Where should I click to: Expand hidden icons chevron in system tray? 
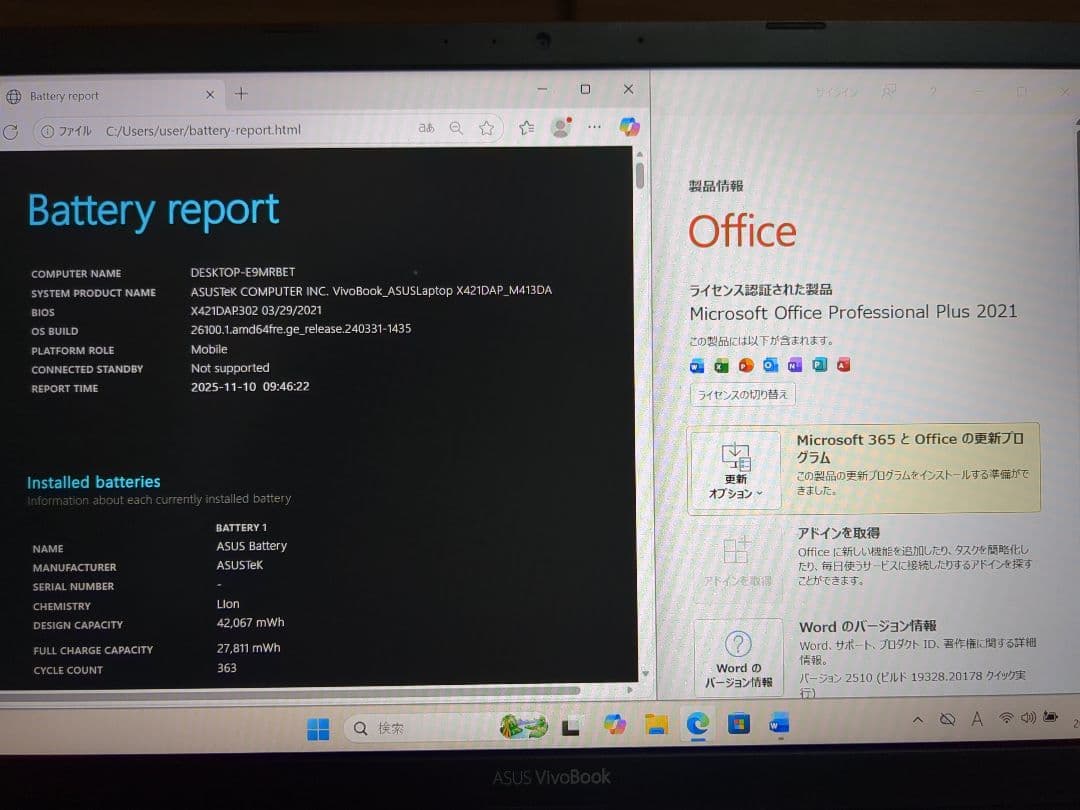pyautogui.click(x=918, y=719)
